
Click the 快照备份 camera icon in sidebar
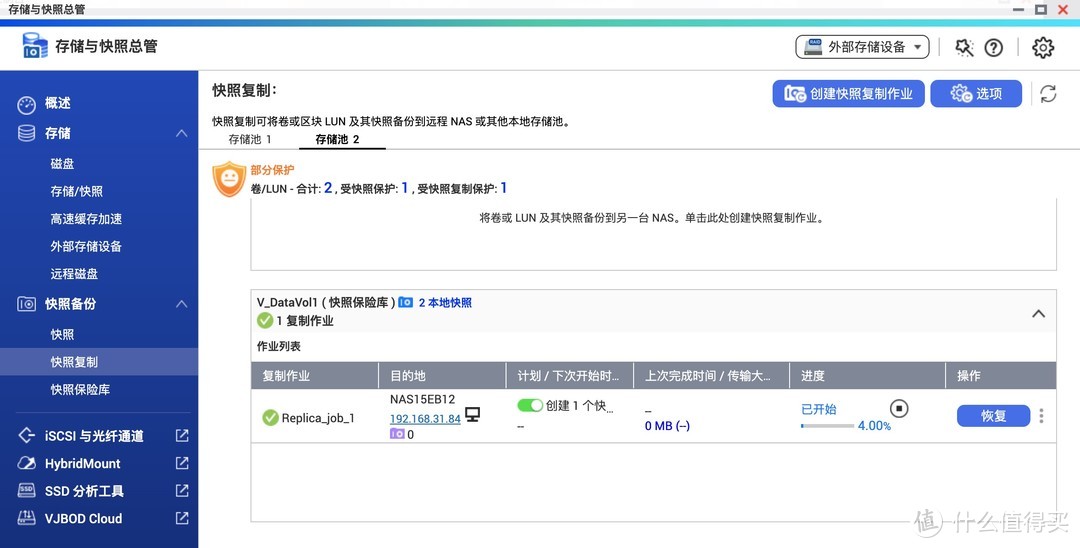pos(26,304)
